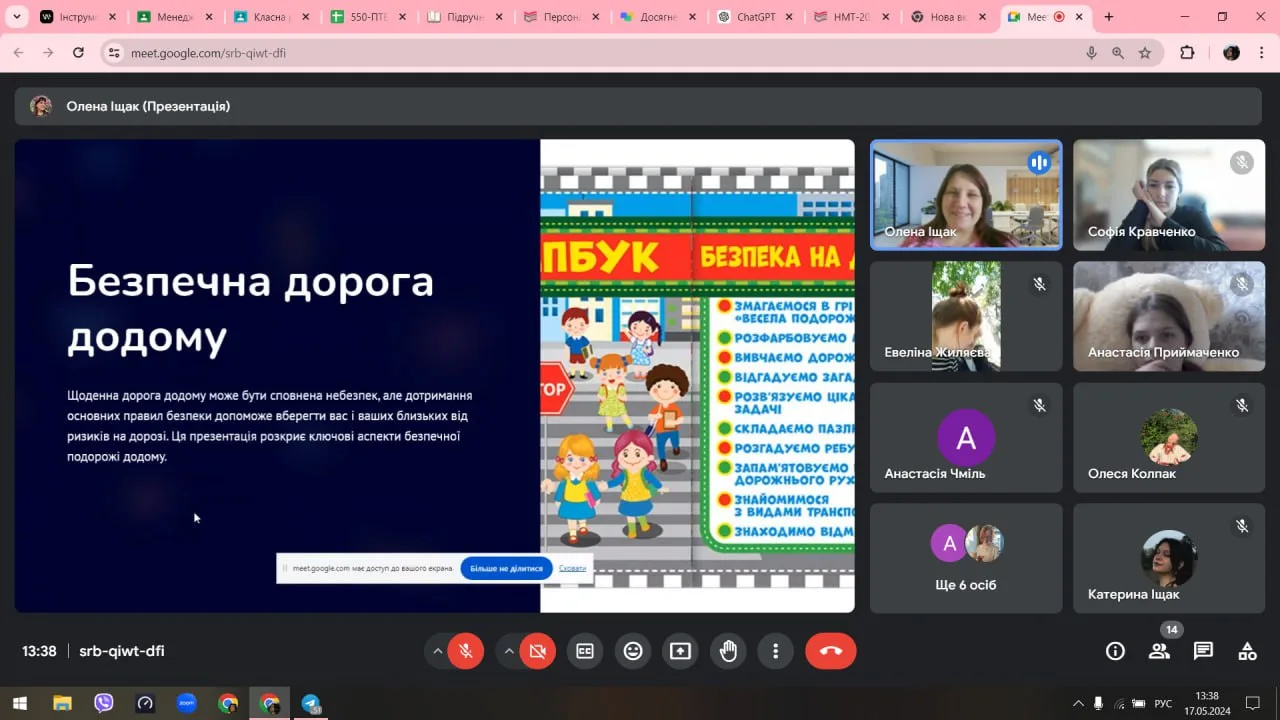Image resolution: width=1280 pixels, height=720 pixels.
Task: Show hidden system tray icons
Action: point(1078,703)
